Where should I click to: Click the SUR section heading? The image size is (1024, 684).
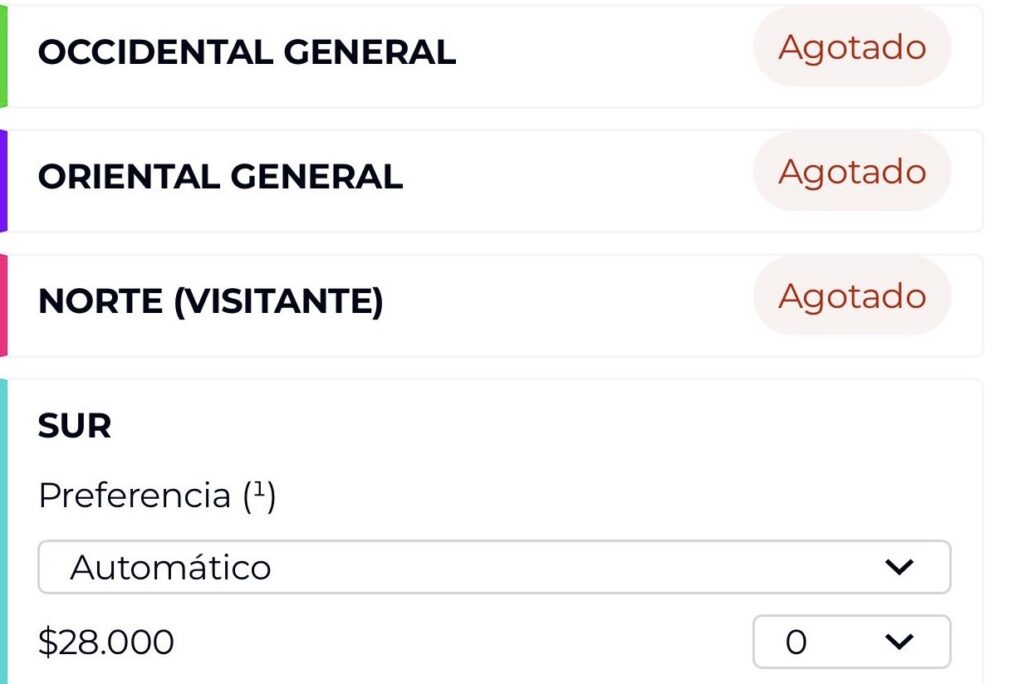[74, 426]
